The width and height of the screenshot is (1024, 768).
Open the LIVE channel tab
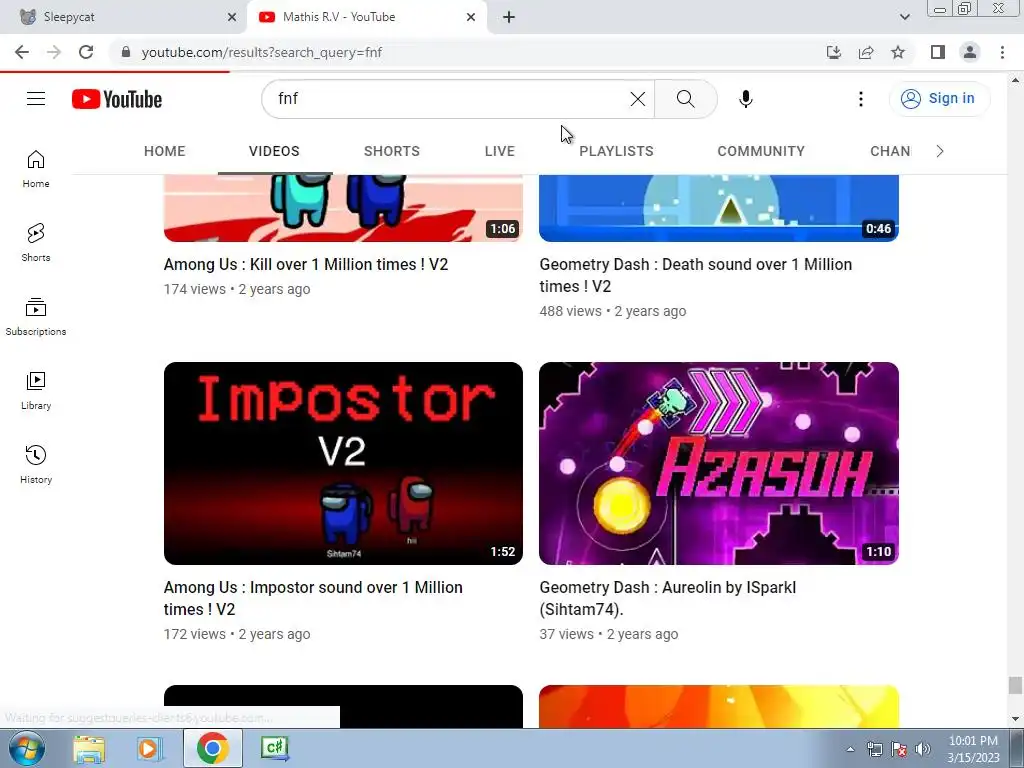[x=500, y=151]
